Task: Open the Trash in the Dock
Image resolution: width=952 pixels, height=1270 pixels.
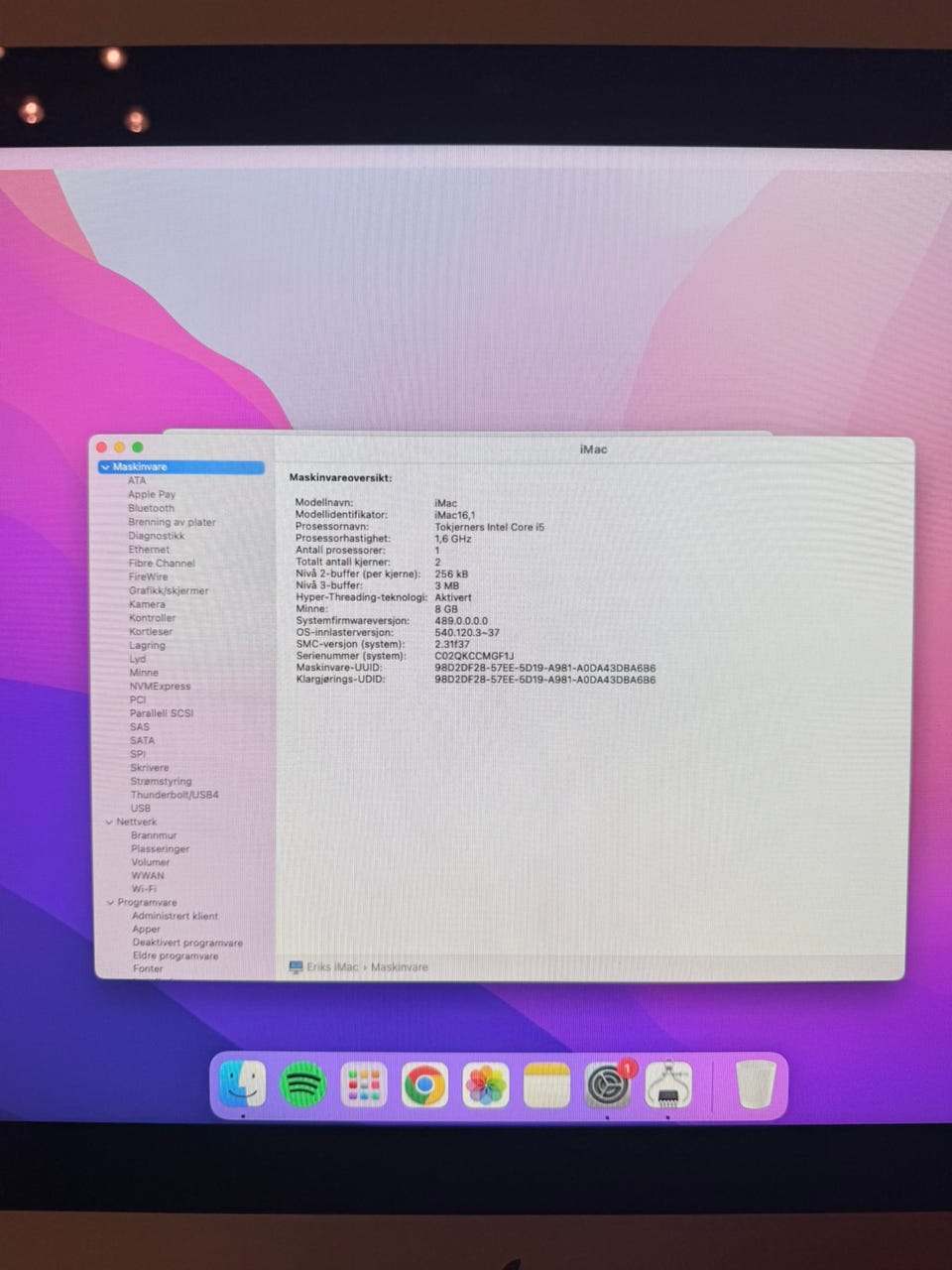Action: [x=756, y=1084]
